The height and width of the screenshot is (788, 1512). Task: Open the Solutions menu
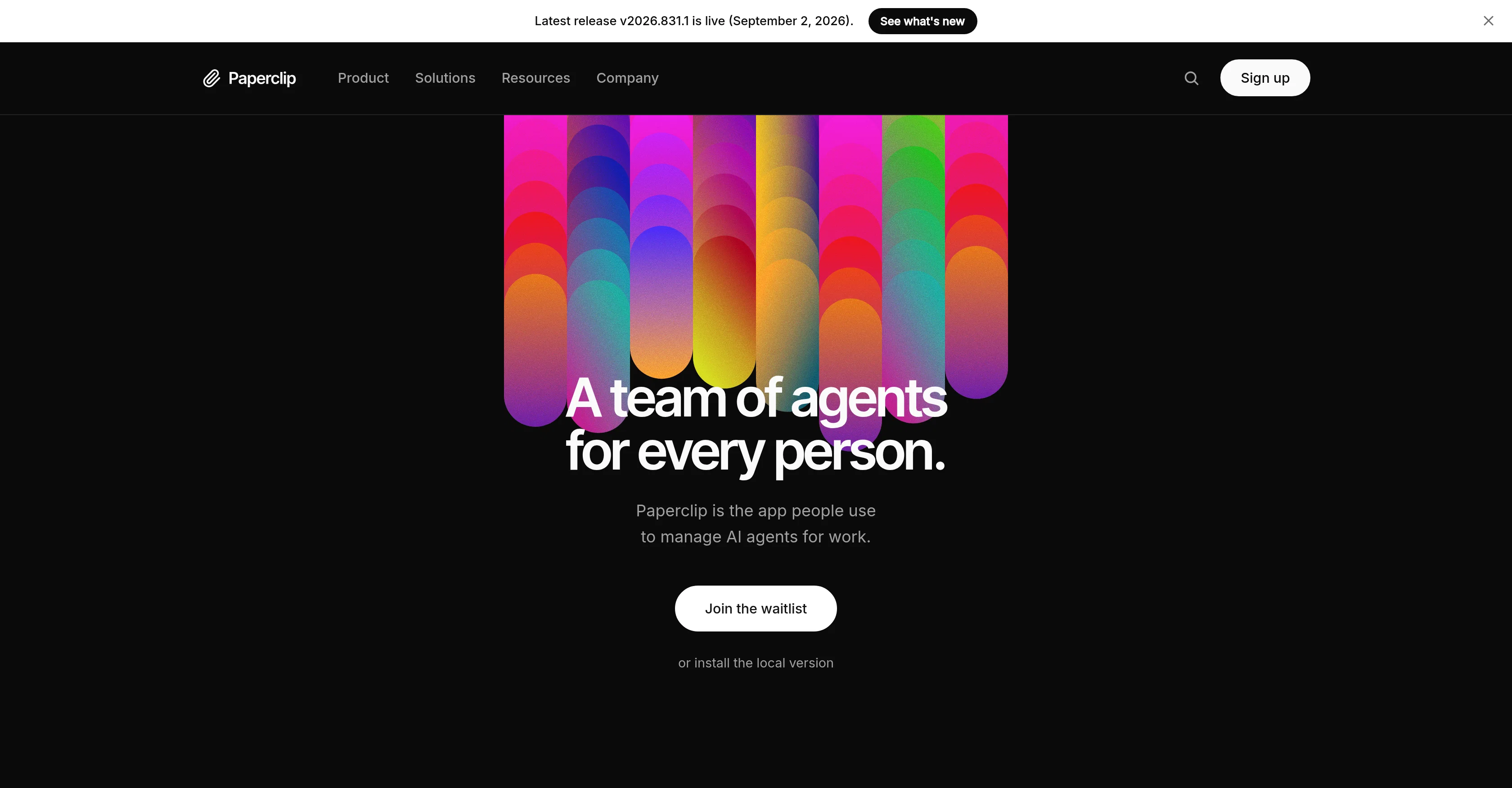point(445,78)
